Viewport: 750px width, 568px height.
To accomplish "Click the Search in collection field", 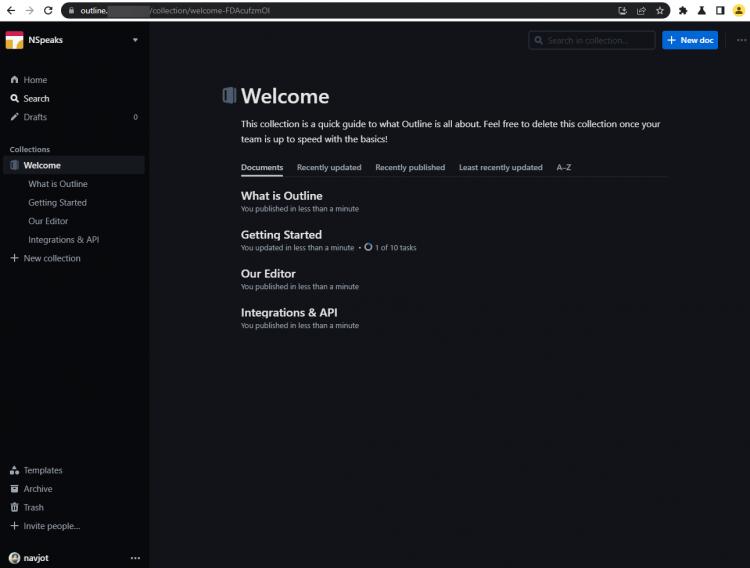I will click(592, 40).
